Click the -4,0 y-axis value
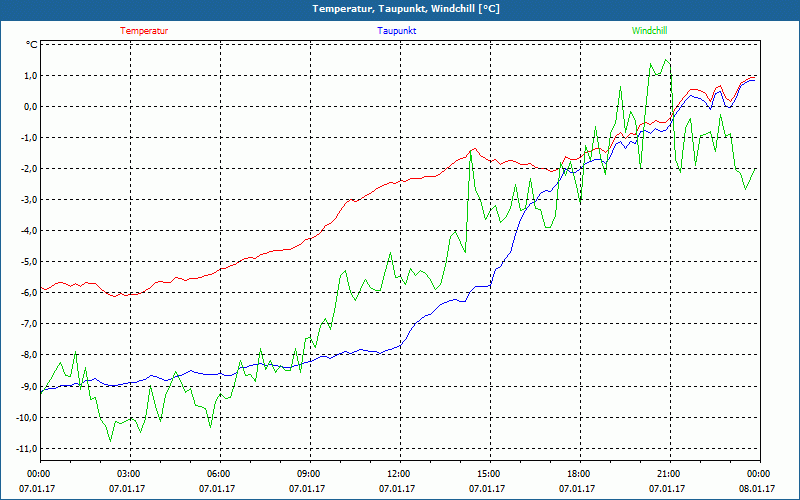 (x=29, y=231)
